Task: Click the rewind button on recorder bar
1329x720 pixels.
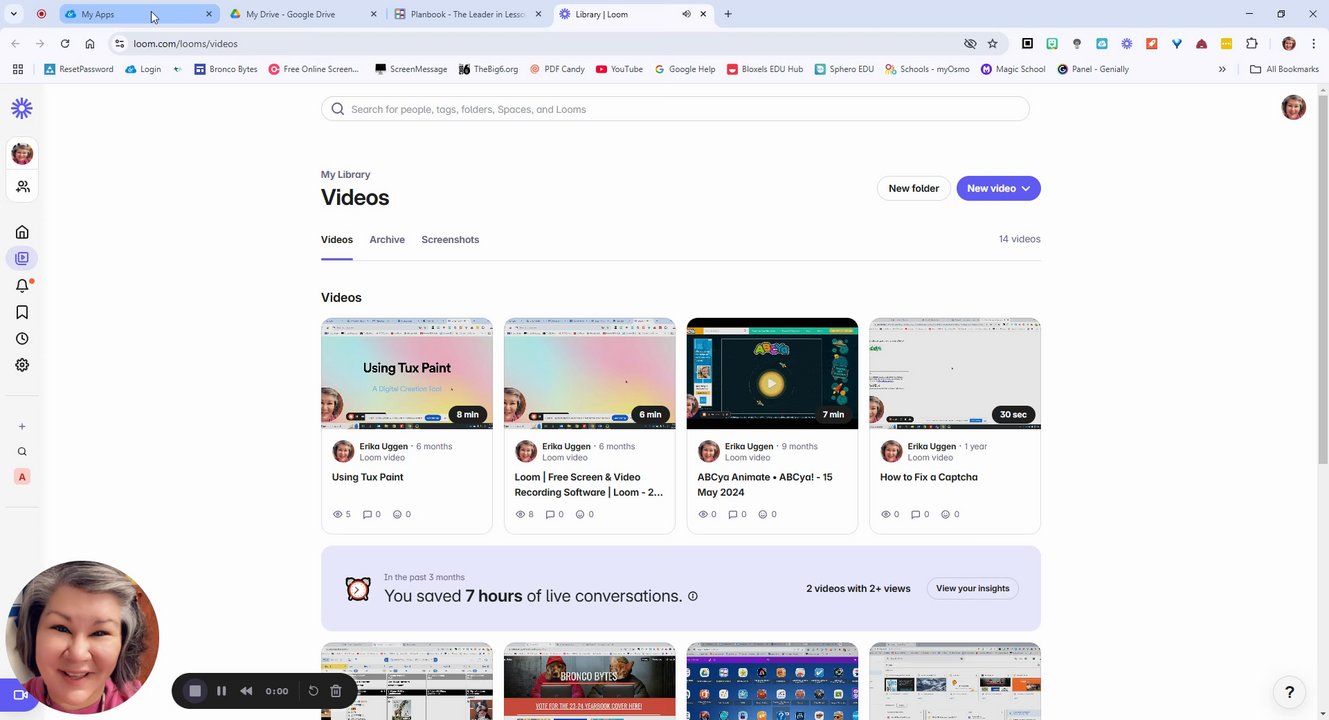Action: (246, 691)
